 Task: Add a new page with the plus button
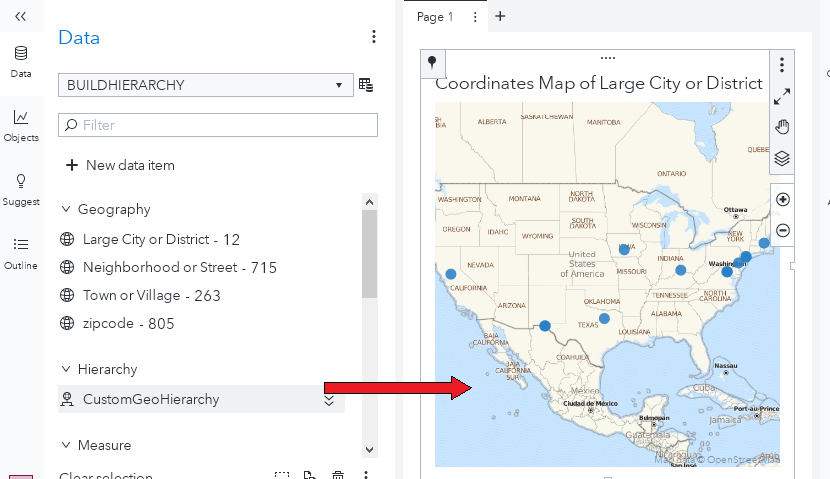click(500, 17)
